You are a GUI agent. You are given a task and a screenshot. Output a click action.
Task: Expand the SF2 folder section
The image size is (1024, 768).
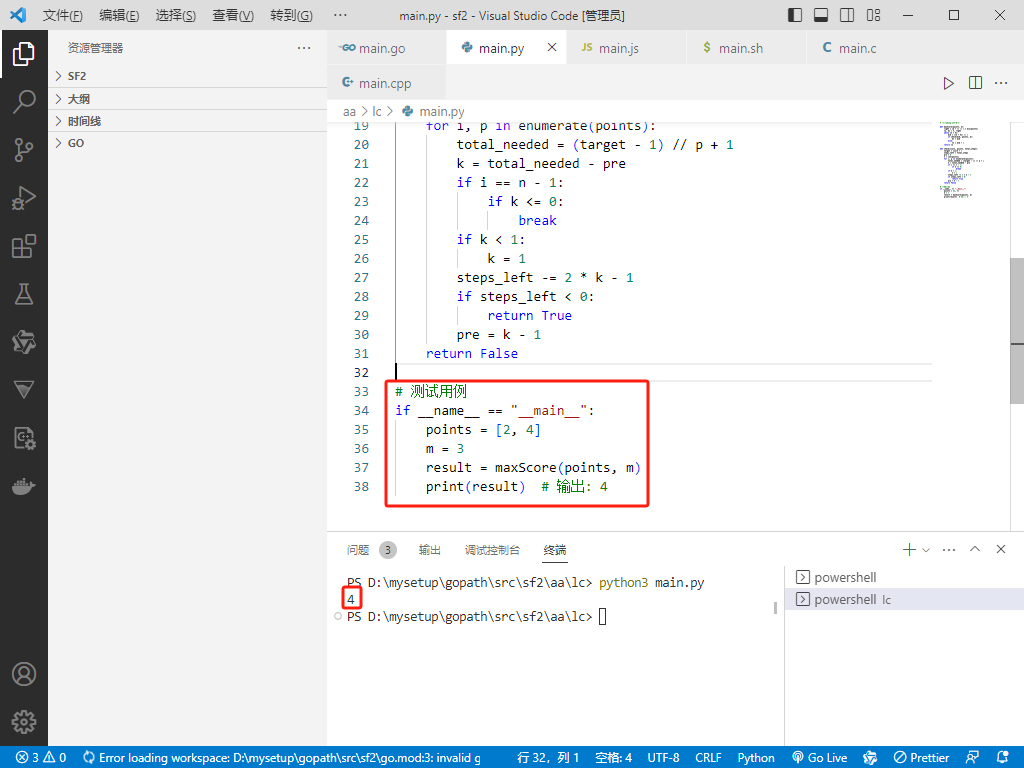coord(187,76)
